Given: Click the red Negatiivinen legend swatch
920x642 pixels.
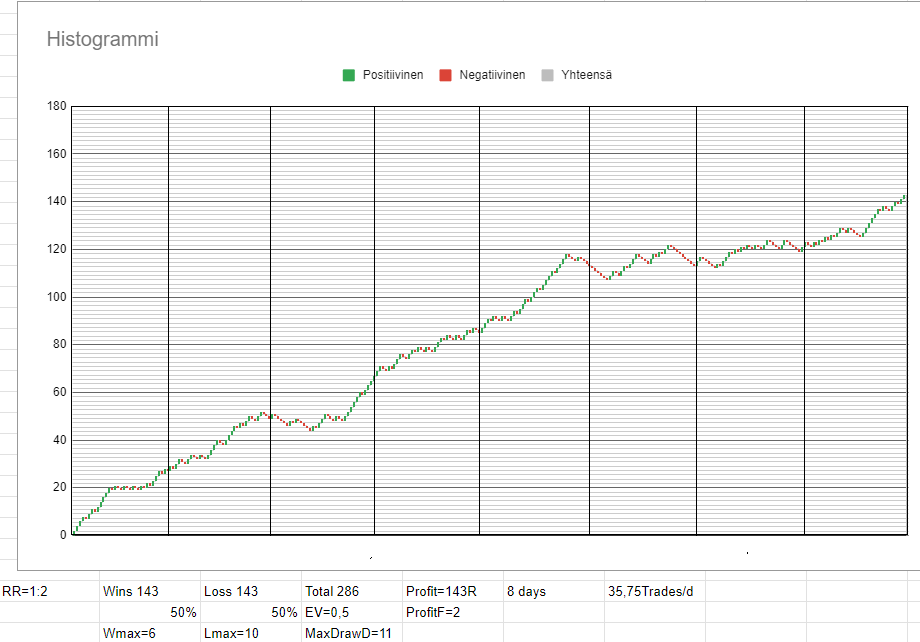Looking at the screenshot, I should [x=446, y=75].
